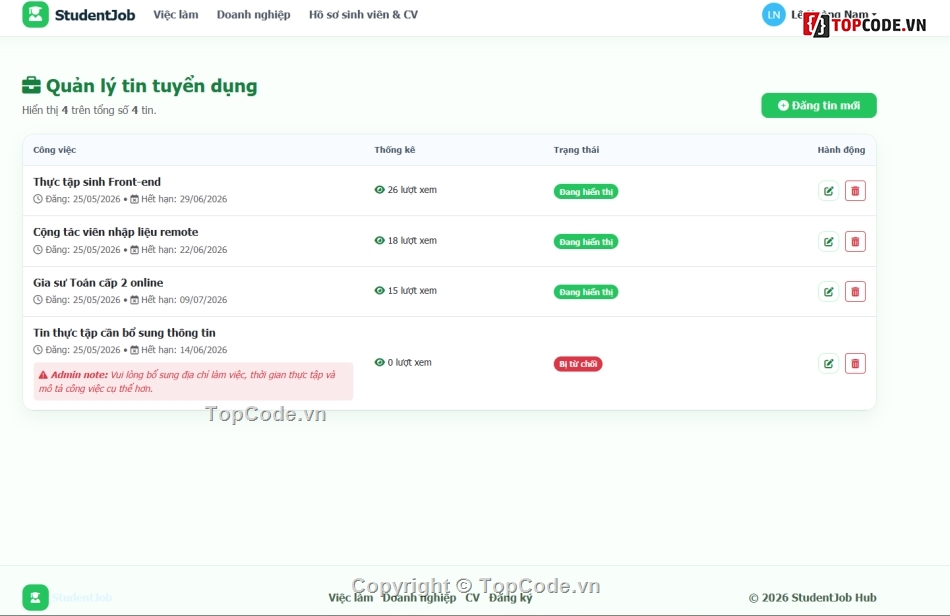Open the footer Doanh nghiệp link
Image resolution: width=950 pixels, height=616 pixels.
[419, 598]
